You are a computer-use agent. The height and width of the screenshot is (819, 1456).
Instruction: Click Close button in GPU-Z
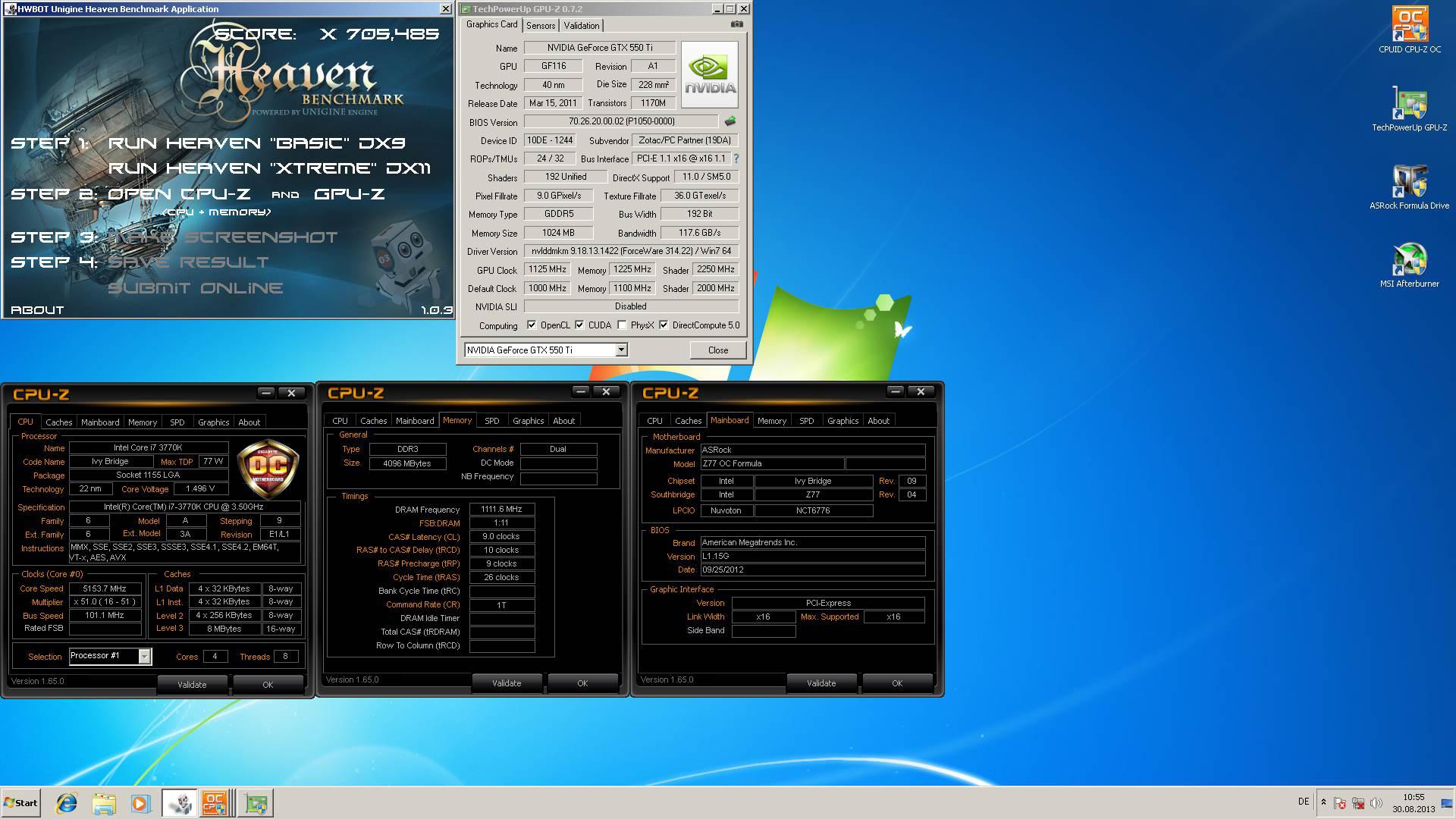pyautogui.click(x=718, y=350)
